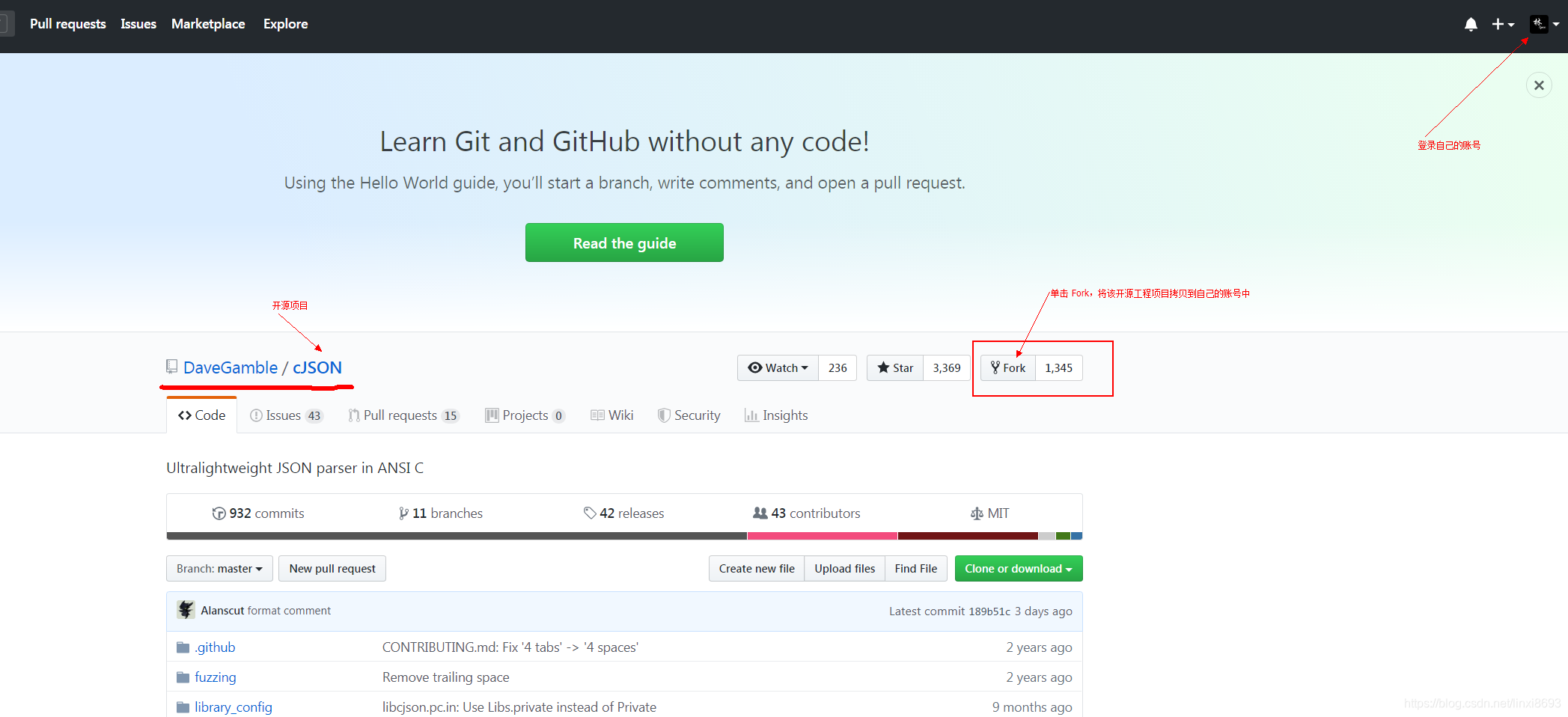This screenshot has height=717, width=1568.
Task: Switch to the Issues tab
Action: click(x=287, y=415)
